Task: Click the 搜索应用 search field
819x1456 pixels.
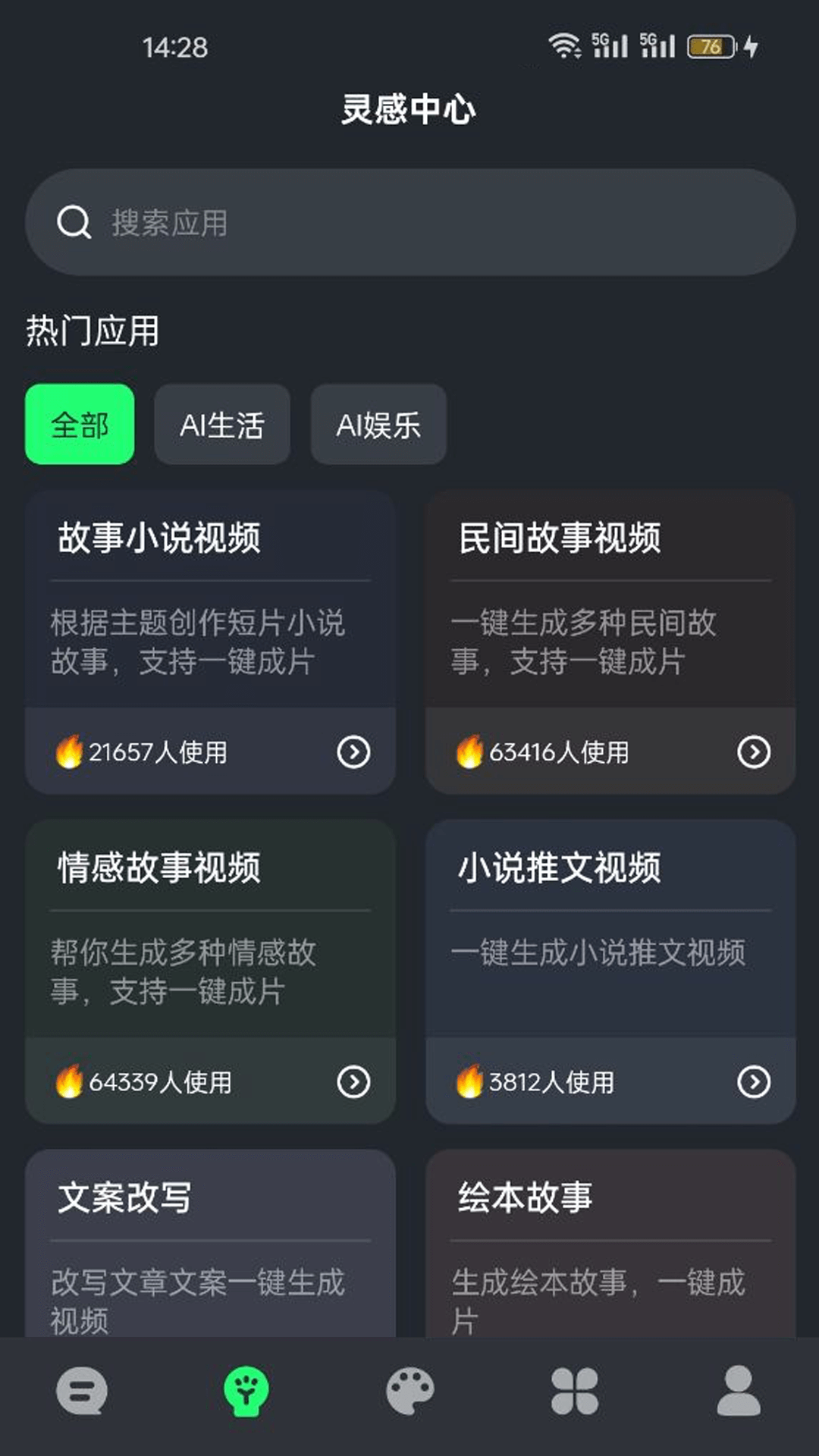Action: point(425,223)
